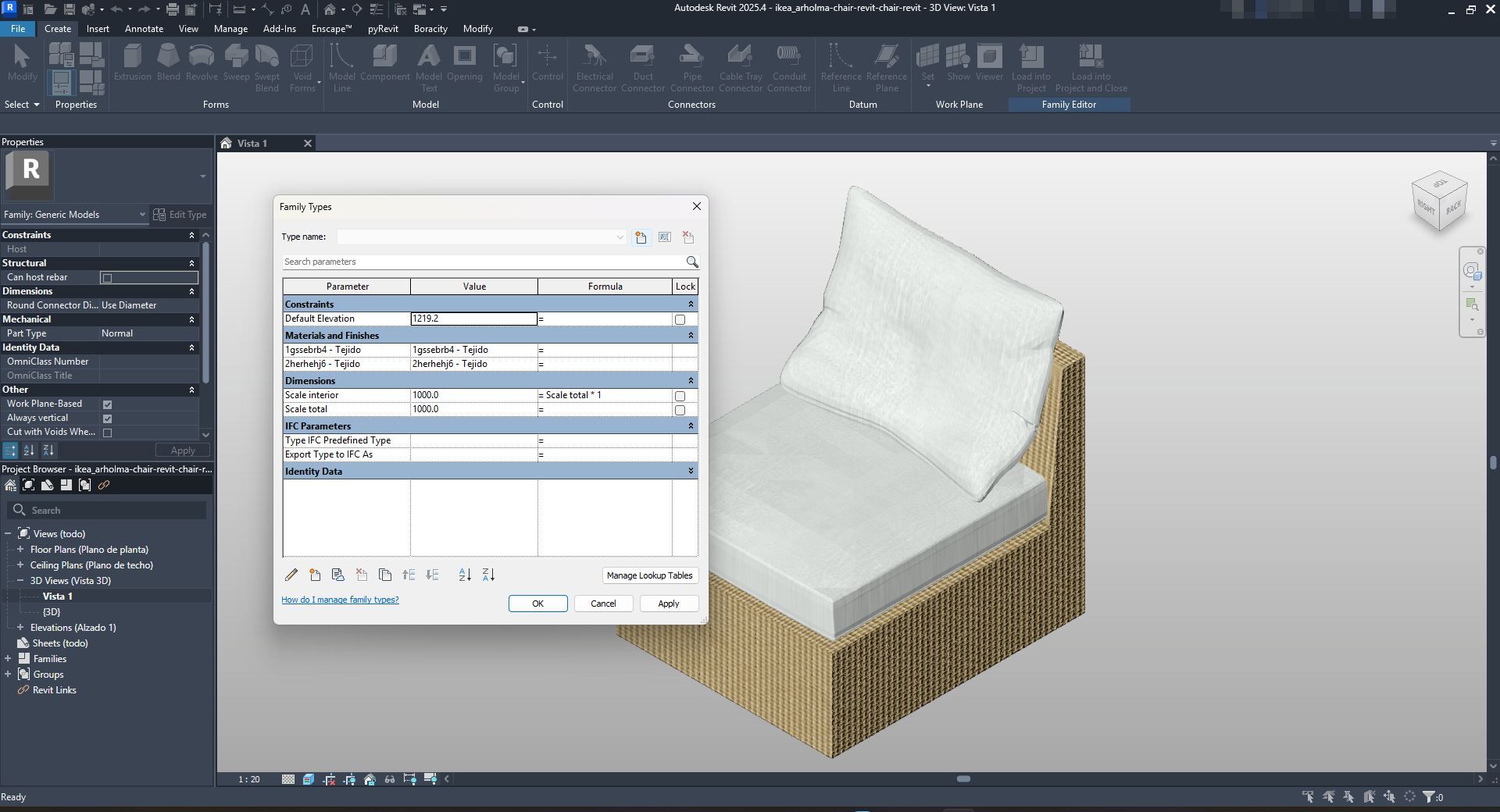Toggle the Default Elevation lock checkbox

680,319
